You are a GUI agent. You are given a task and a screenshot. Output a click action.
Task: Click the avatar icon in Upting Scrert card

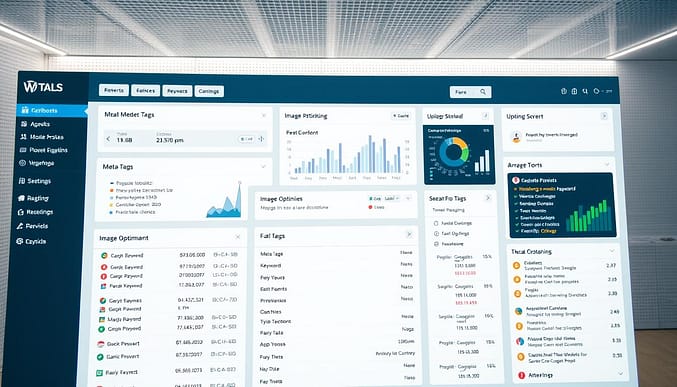pos(516,137)
